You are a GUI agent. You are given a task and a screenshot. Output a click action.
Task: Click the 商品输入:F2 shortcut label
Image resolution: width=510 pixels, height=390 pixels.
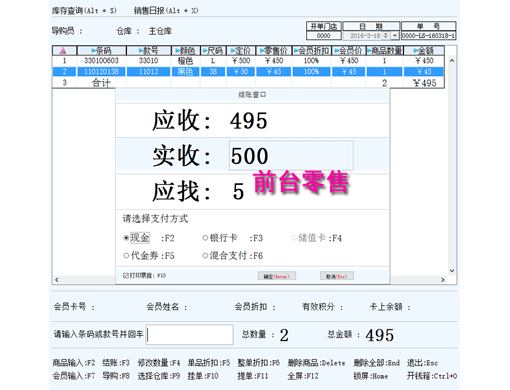tap(74, 363)
